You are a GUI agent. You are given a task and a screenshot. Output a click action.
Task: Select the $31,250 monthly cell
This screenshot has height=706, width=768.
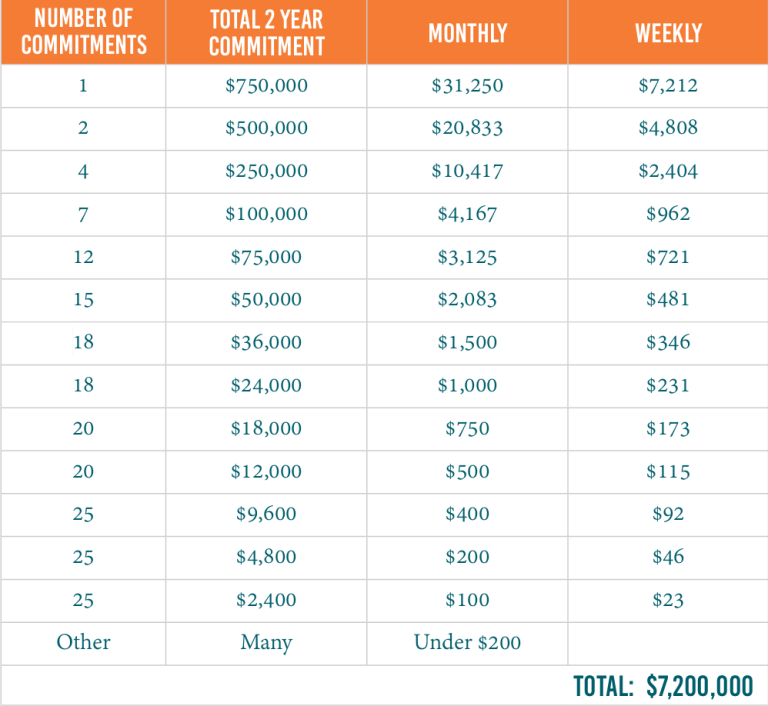click(x=467, y=86)
